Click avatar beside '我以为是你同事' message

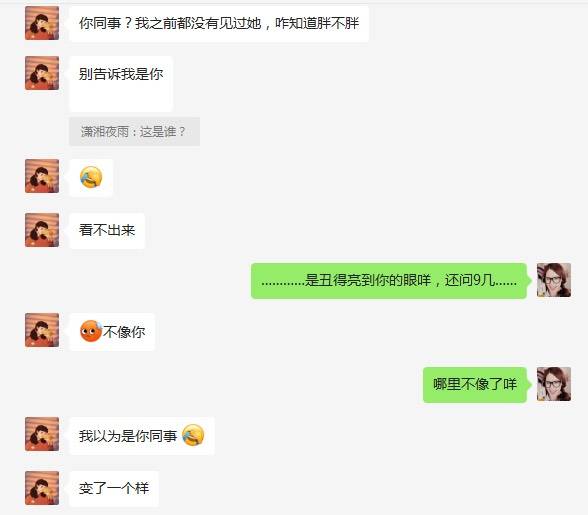(x=42, y=434)
